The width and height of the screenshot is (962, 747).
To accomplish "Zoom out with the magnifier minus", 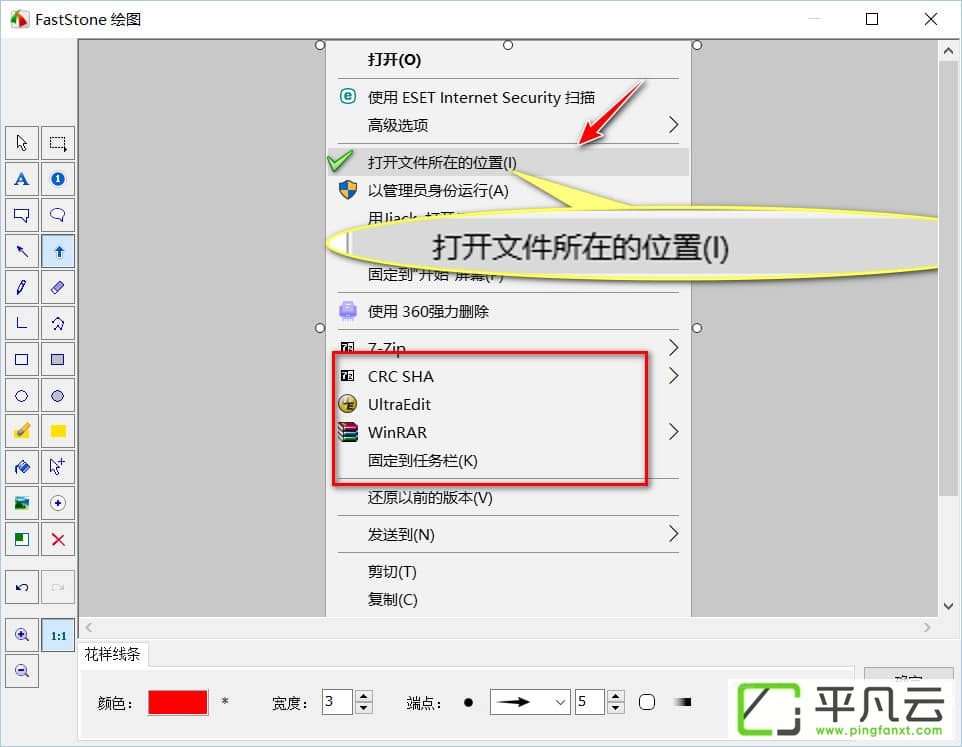I will pyautogui.click(x=21, y=671).
